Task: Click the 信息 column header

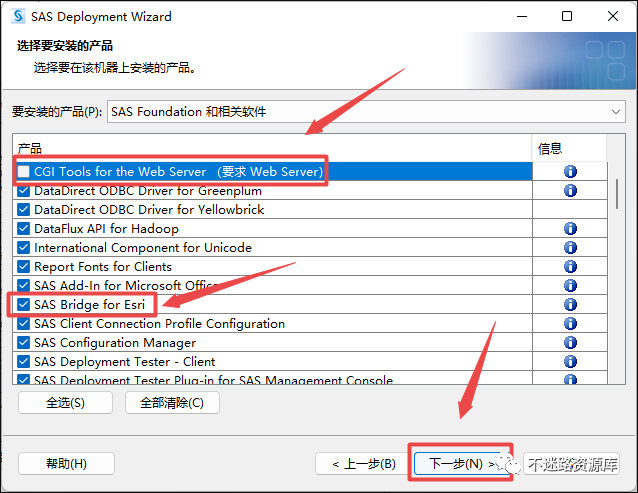Action: (569, 148)
